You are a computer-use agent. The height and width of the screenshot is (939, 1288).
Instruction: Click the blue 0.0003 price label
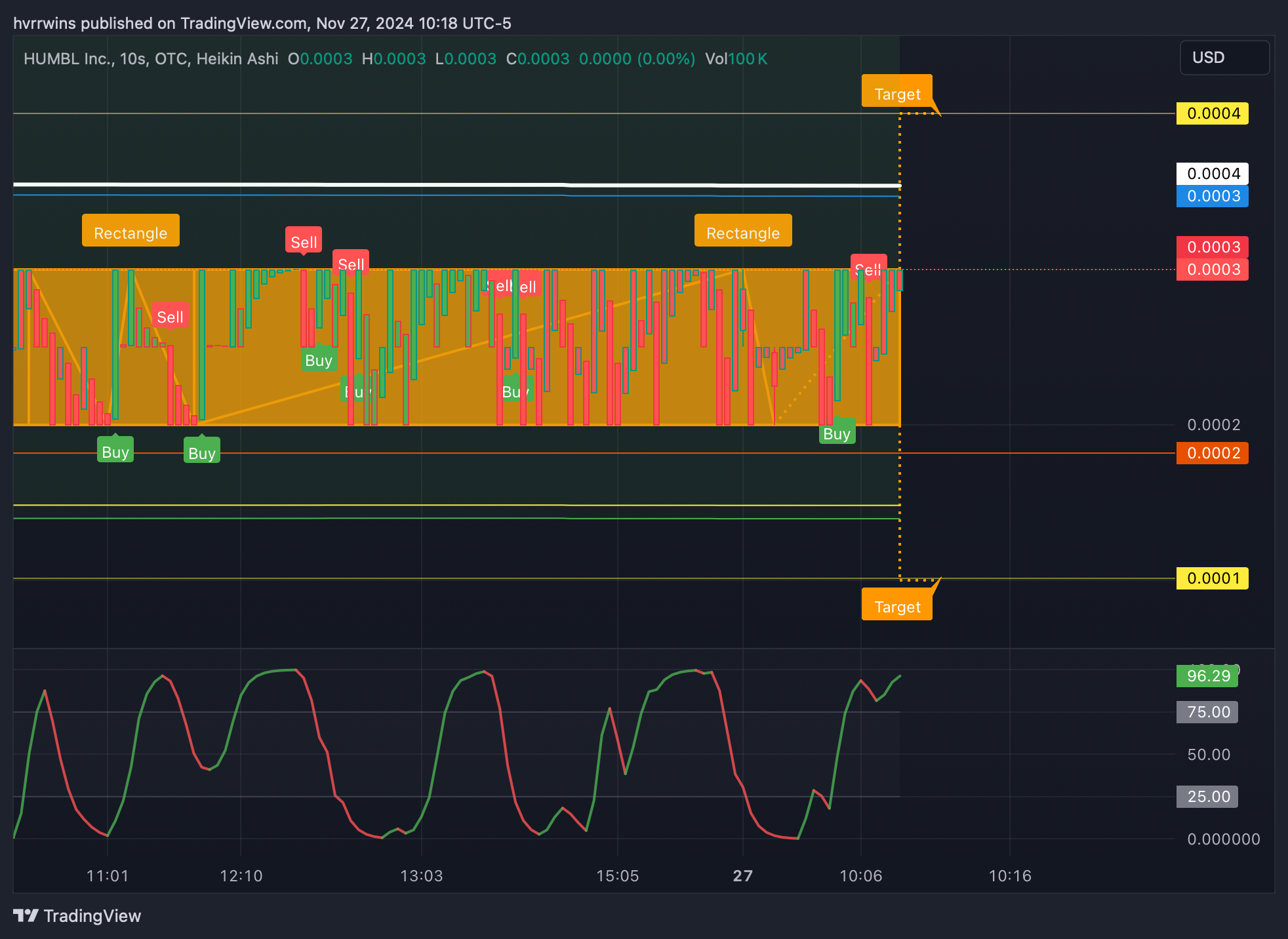click(1213, 196)
